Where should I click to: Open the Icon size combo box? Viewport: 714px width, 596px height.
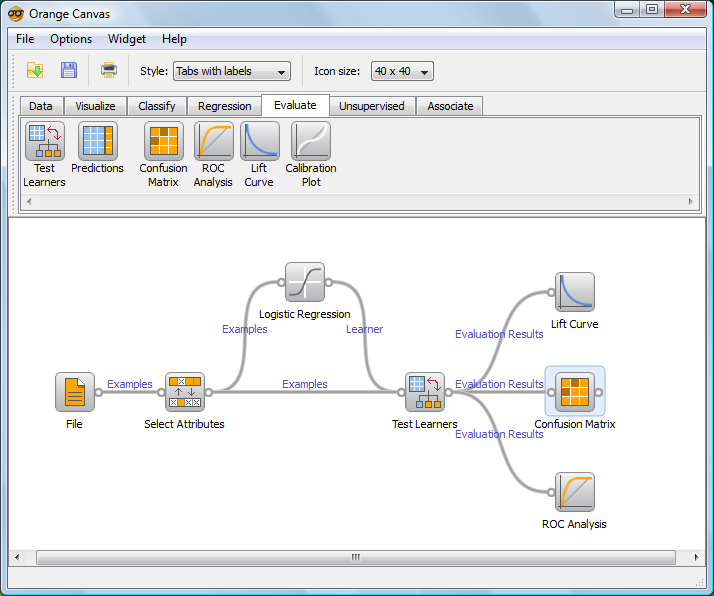(x=402, y=71)
